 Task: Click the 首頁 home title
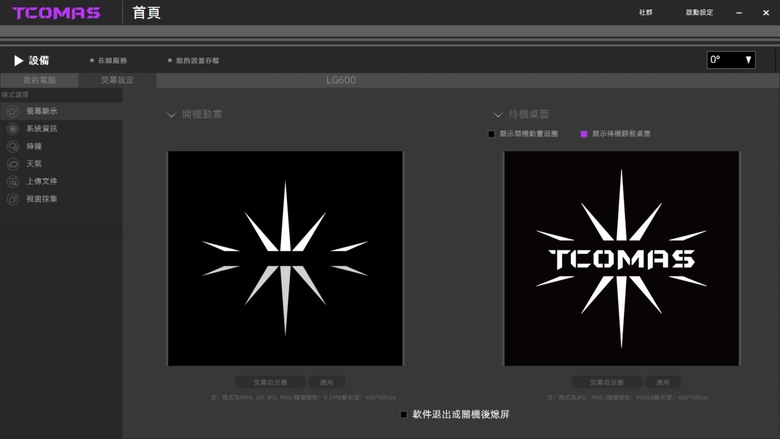(146, 13)
